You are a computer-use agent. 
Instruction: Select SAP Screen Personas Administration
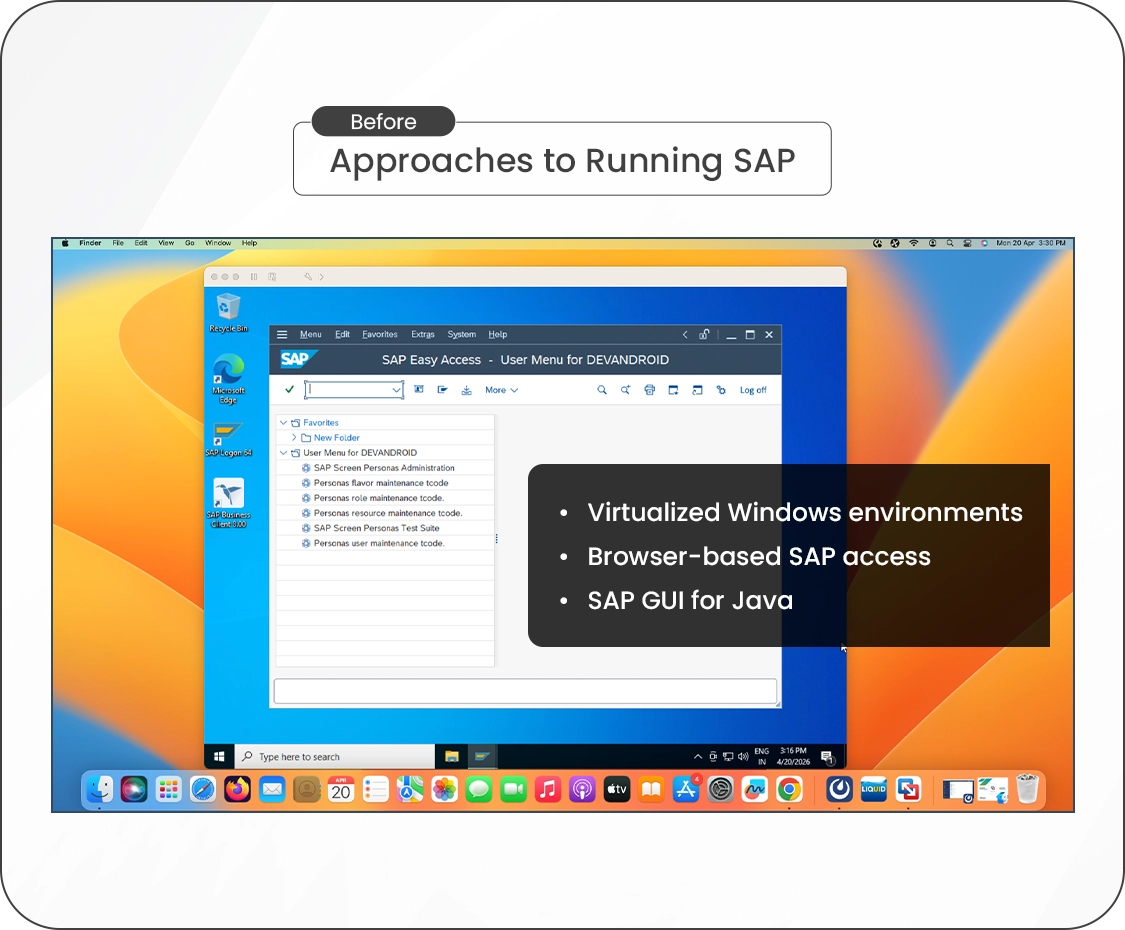384,468
